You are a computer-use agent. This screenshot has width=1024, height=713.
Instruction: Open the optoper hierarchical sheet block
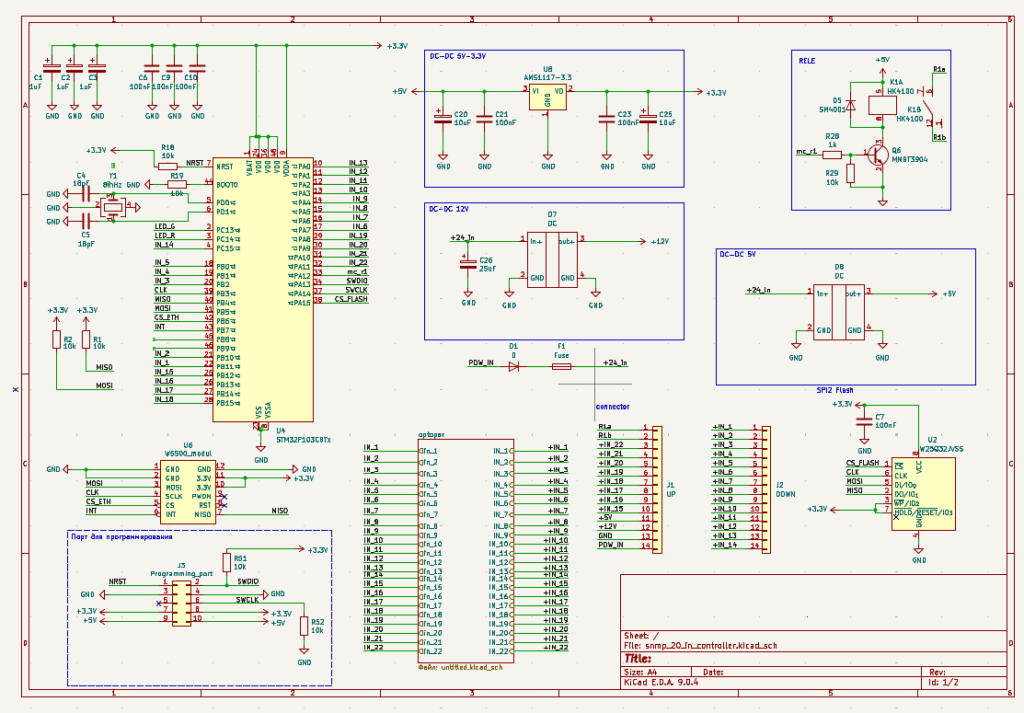pyautogui.click(x=465, y=550)
